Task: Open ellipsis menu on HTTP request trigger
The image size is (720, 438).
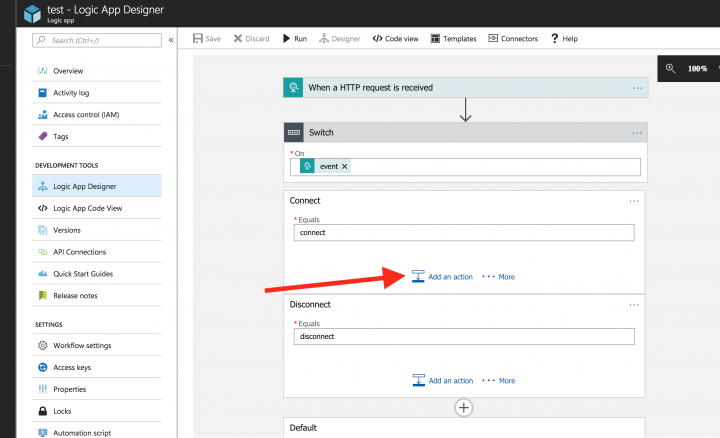Action: pyautogui.click(x=637, y=88)
